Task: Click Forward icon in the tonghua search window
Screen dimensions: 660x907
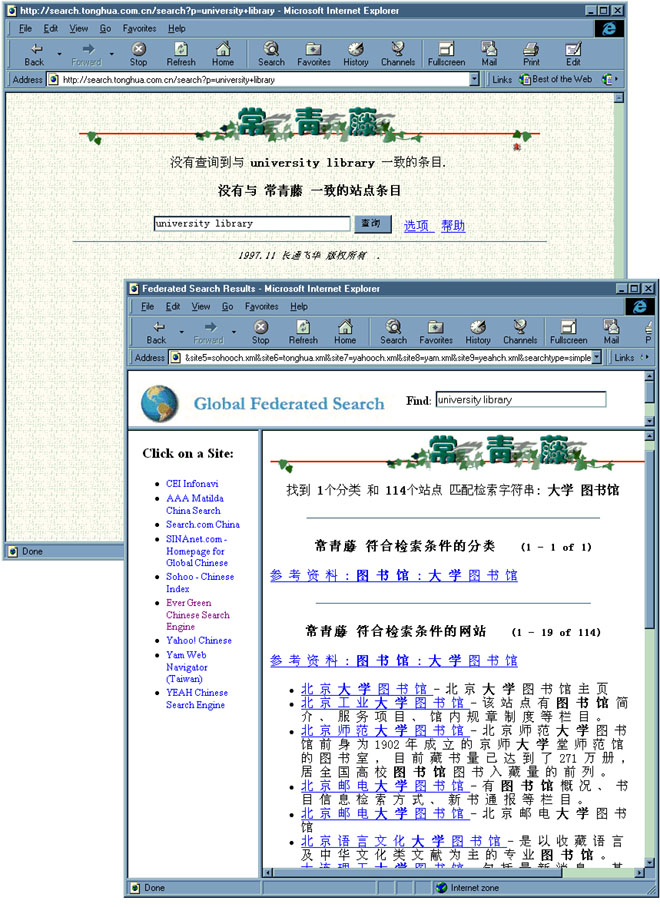Action: (x=87, y=54)
